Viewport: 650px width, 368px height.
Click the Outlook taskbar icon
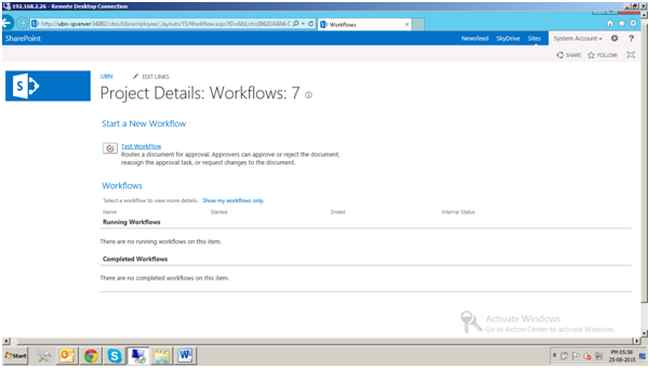67,356
